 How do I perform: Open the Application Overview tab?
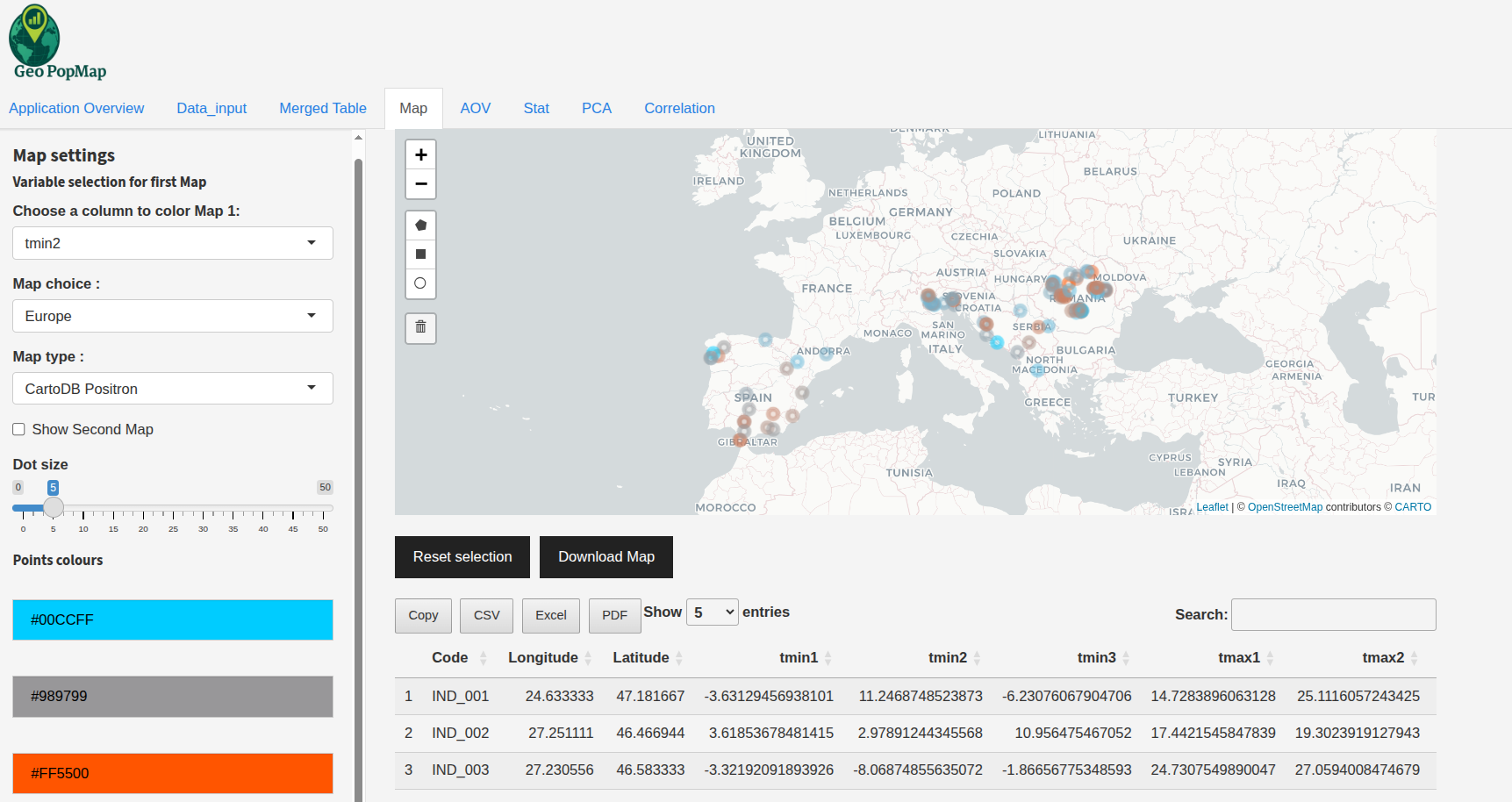76,108
